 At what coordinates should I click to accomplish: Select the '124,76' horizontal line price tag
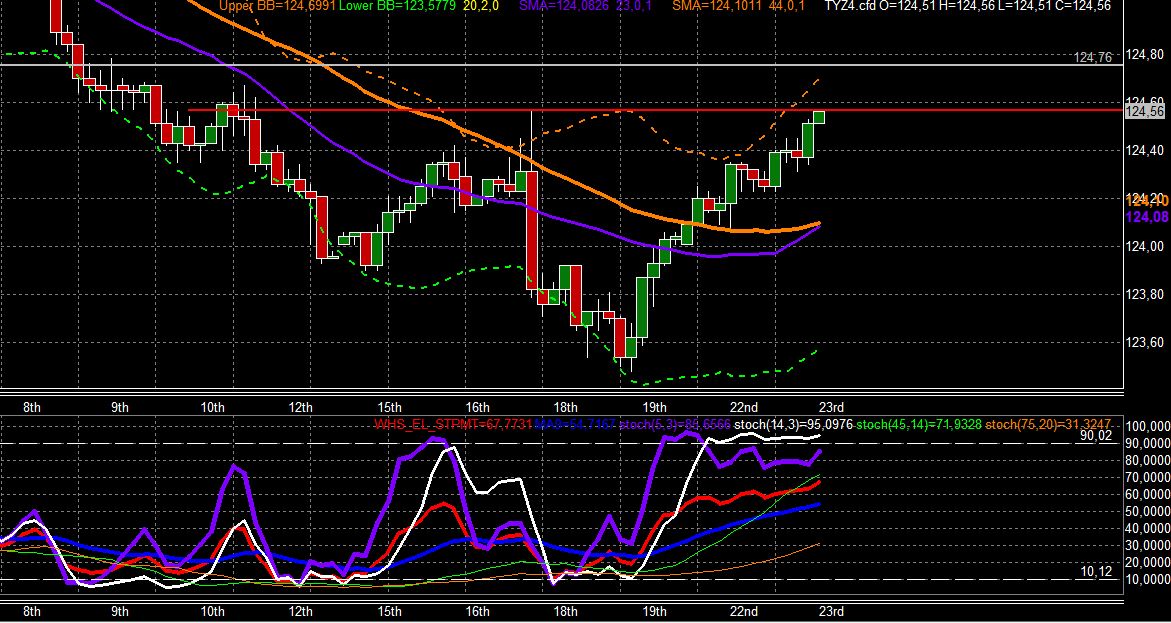click(1093, 58)
